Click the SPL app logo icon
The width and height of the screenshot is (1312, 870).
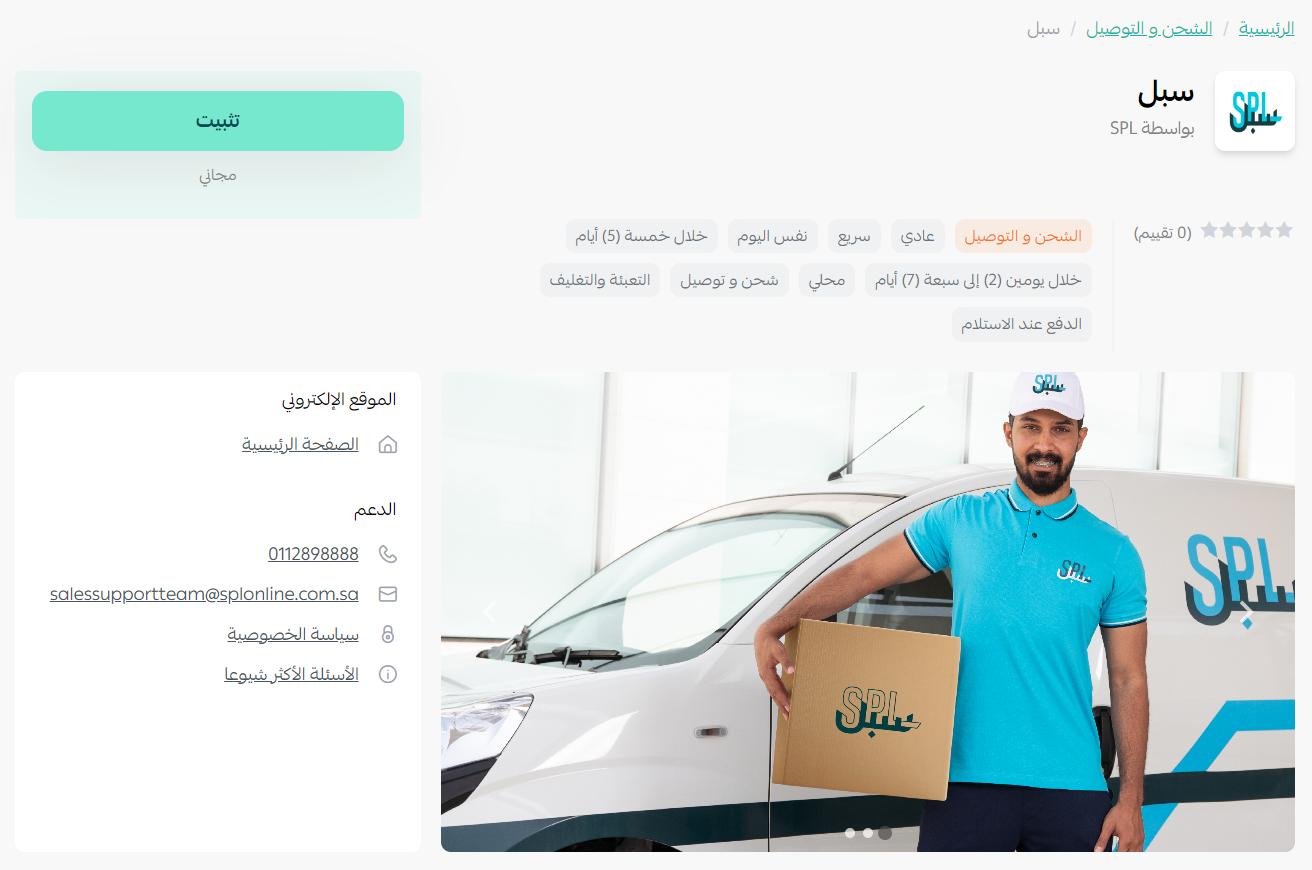tap(1254, 111)
